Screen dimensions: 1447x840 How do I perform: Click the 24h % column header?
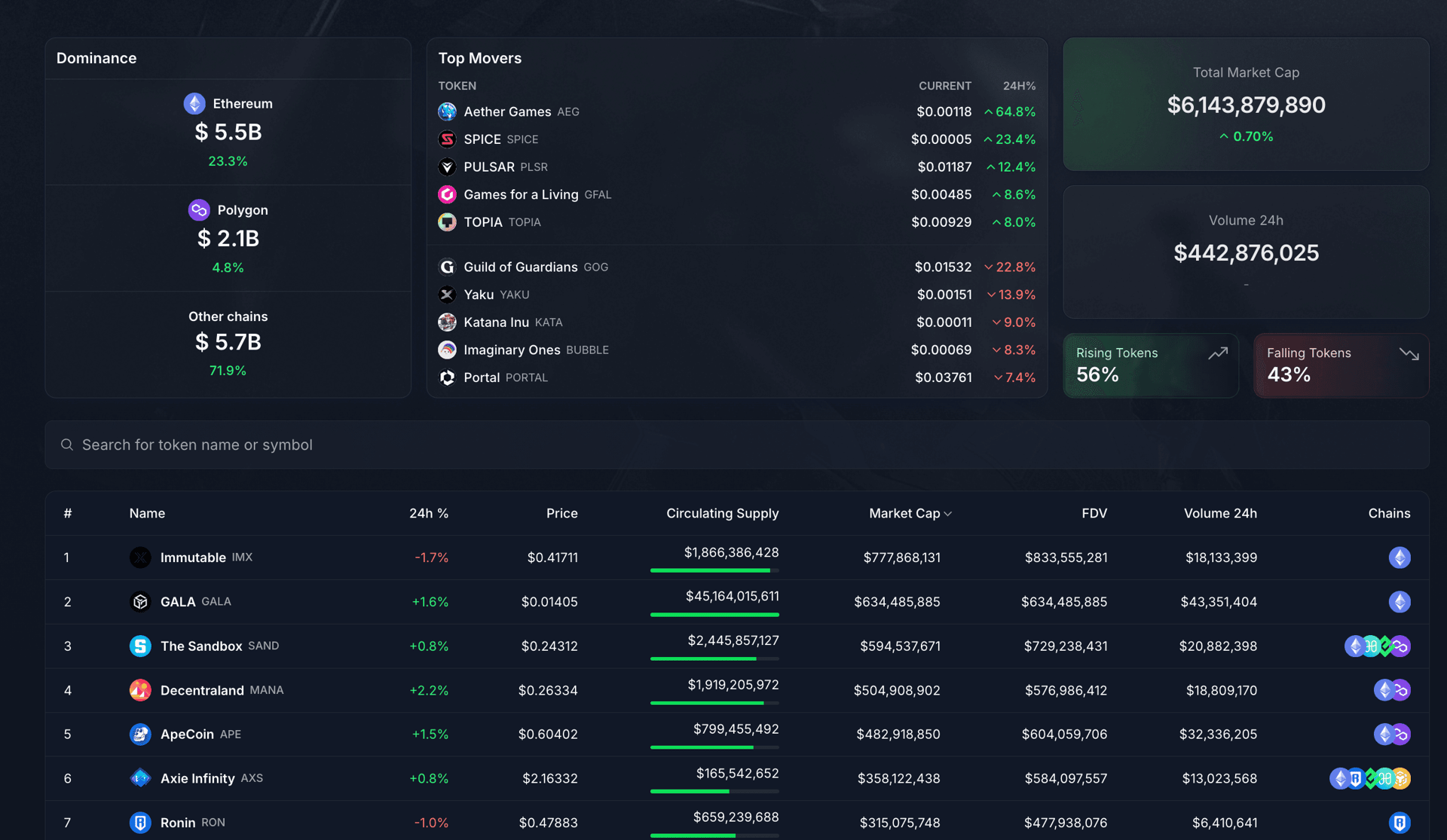click(x=429, y=513)
